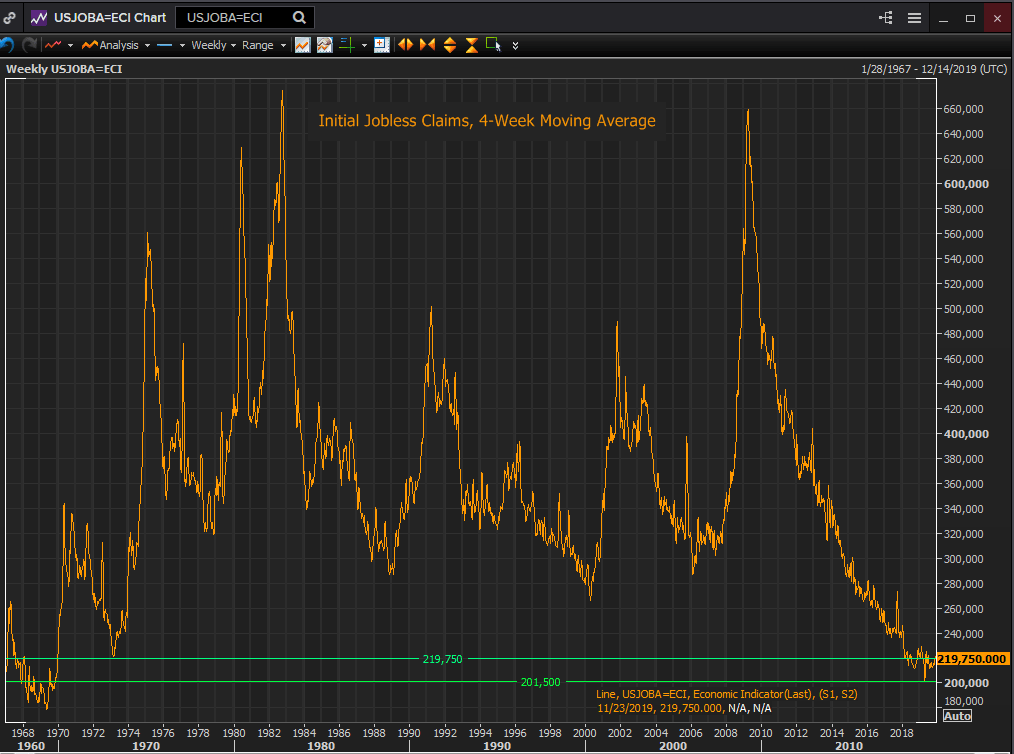Toggle the Auto scale button

click(957, 715)
